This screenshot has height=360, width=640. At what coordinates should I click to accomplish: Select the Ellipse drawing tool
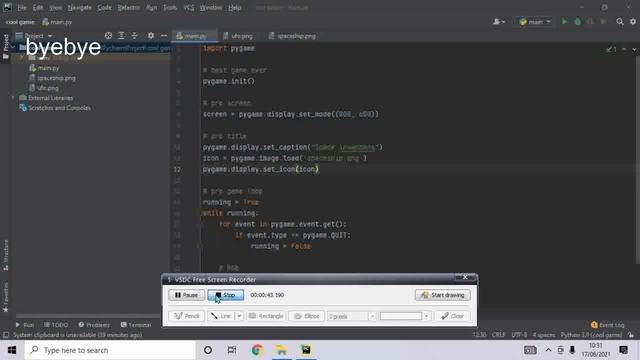coord(307,316)
